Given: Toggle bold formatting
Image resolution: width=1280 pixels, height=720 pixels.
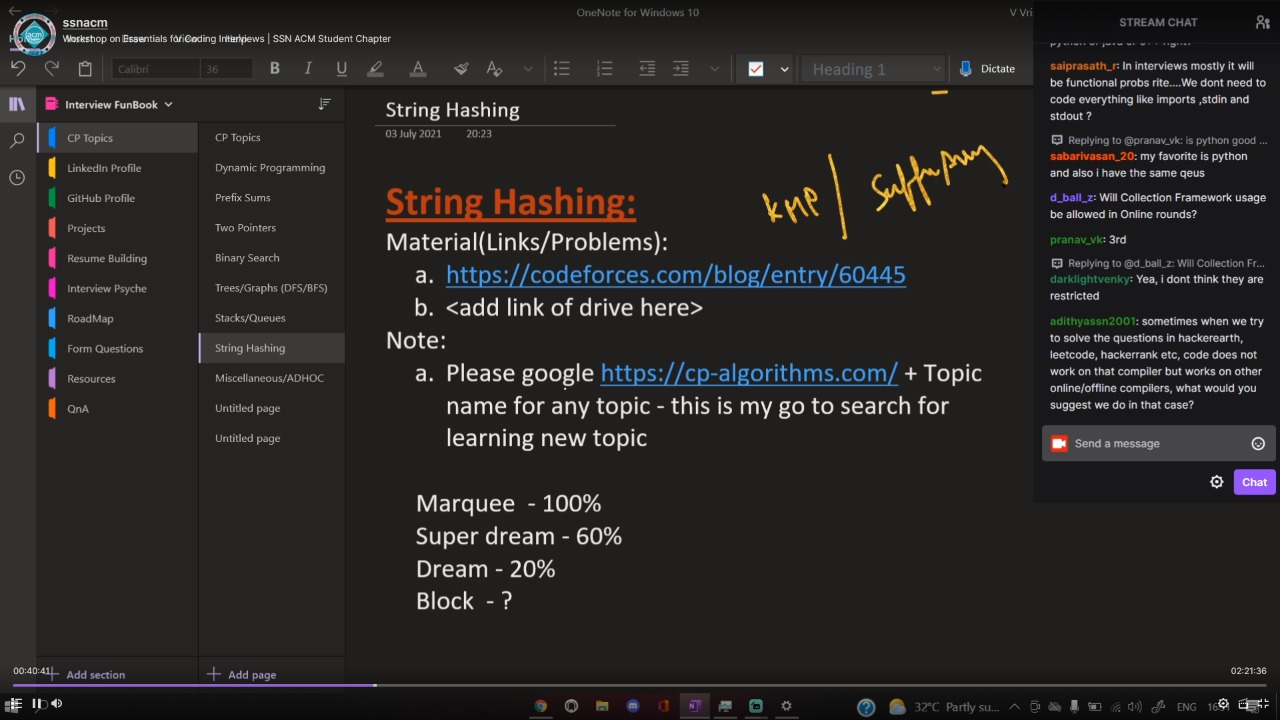Looking at the screenshot, I should [x=274, y=69].
